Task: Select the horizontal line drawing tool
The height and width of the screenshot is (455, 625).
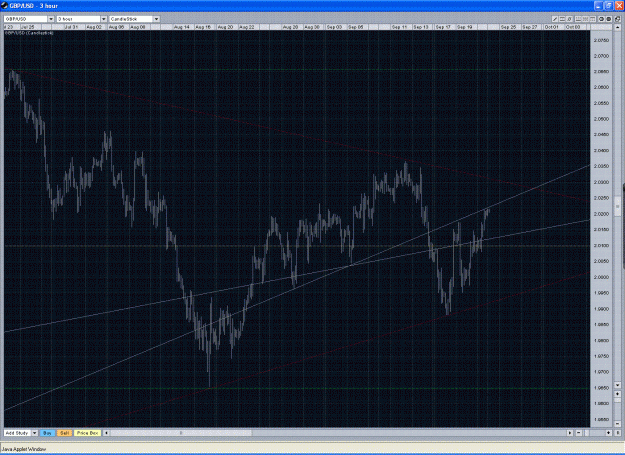Action: tap(562, 19)
